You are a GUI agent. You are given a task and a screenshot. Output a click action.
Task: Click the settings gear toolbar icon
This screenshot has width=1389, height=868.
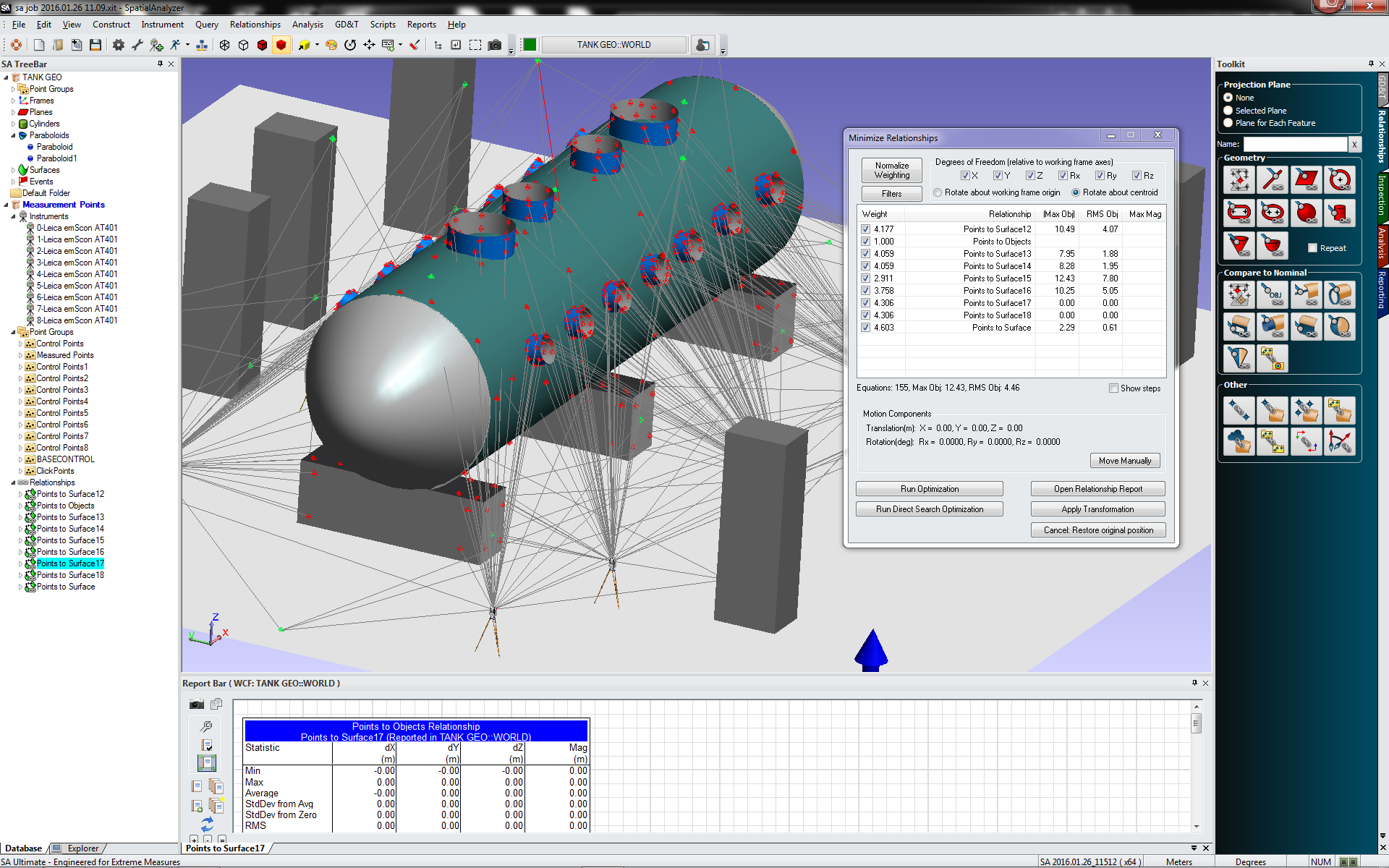coord(119,45)
